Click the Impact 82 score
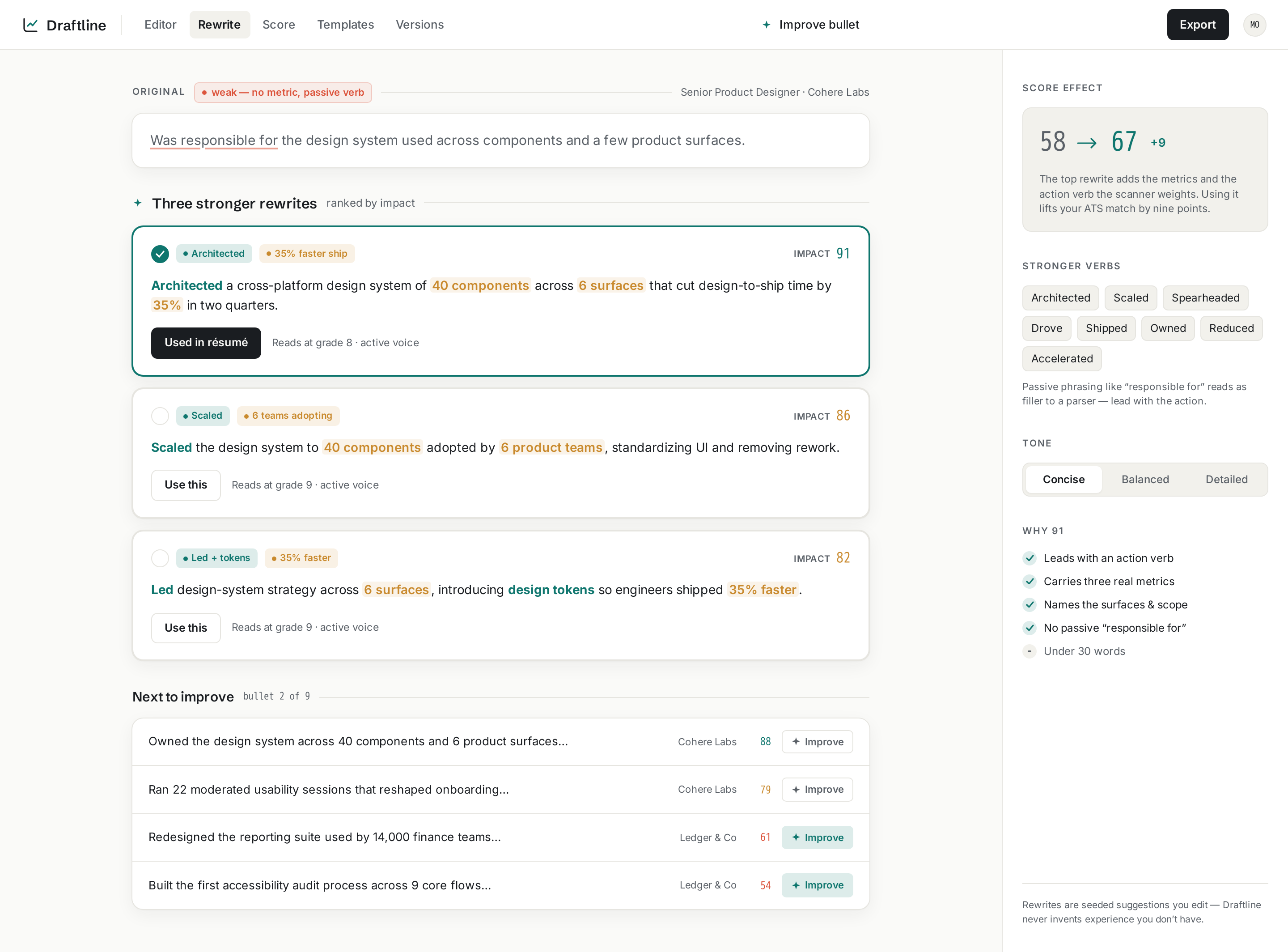The height and width of the screenshot is (952, 1288). click(822, 558)
